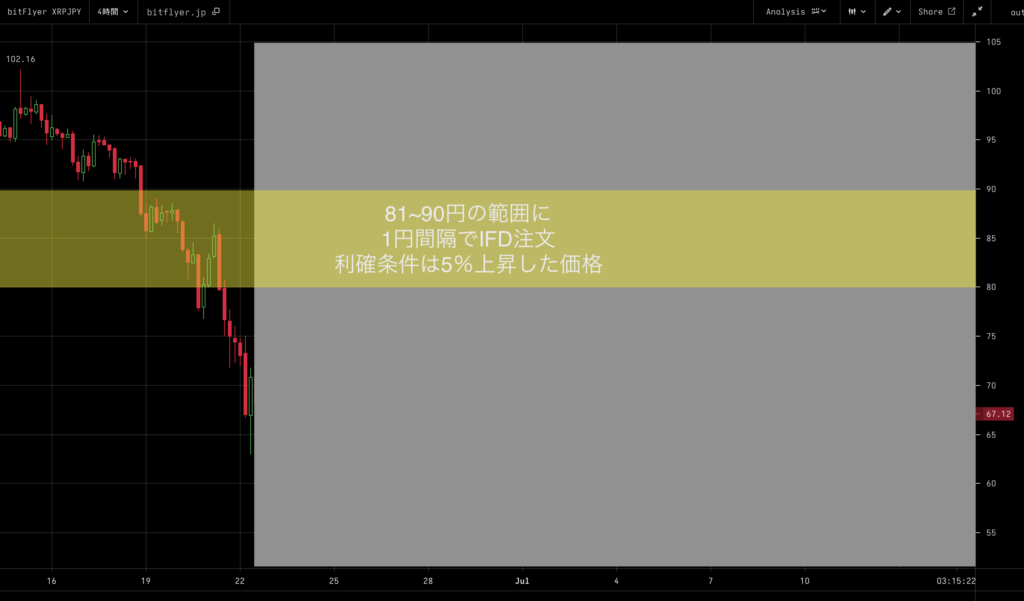
Task: Click the 03:15:22 countdown timer
Action: coord(956,581)
